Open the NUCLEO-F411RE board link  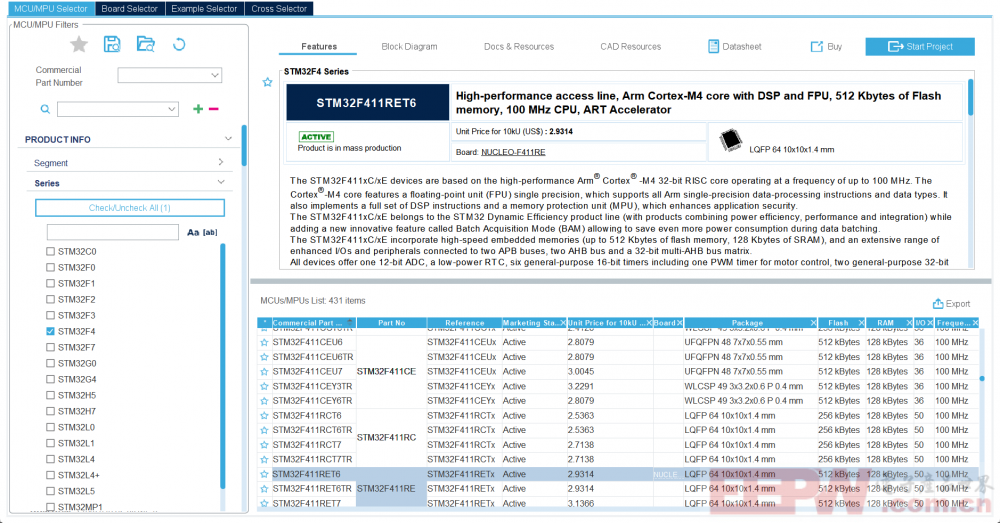513,152
